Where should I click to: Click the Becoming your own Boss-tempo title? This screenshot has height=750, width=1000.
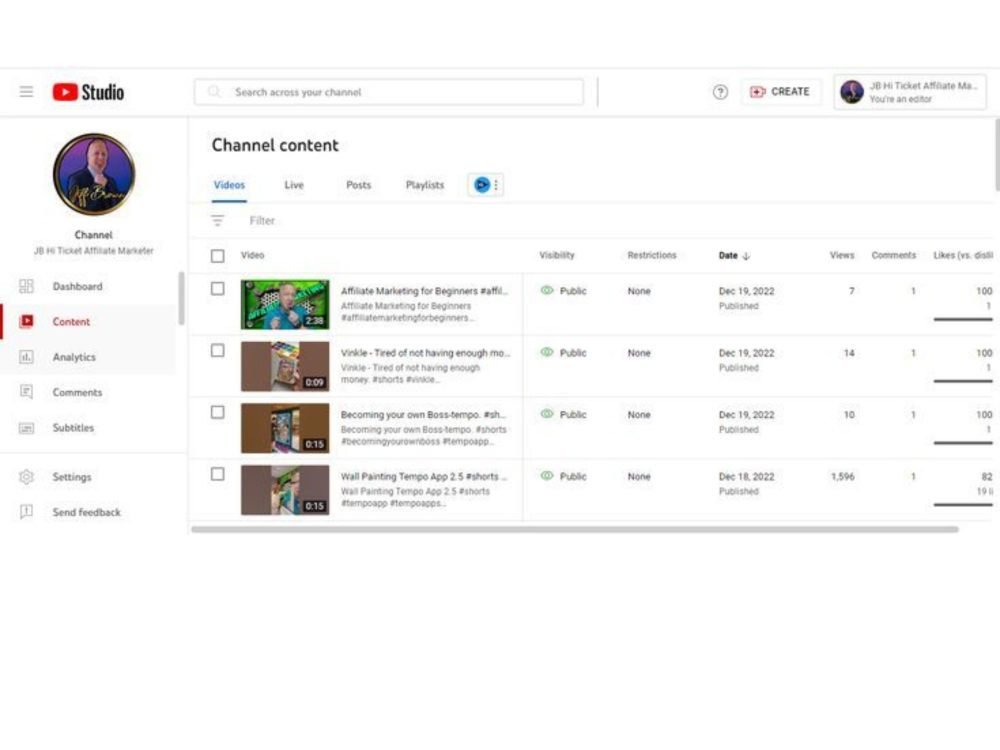423,415
